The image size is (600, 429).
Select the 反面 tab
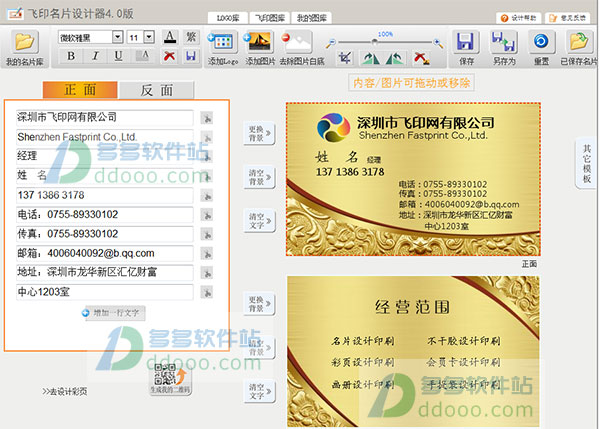point(157,90)
